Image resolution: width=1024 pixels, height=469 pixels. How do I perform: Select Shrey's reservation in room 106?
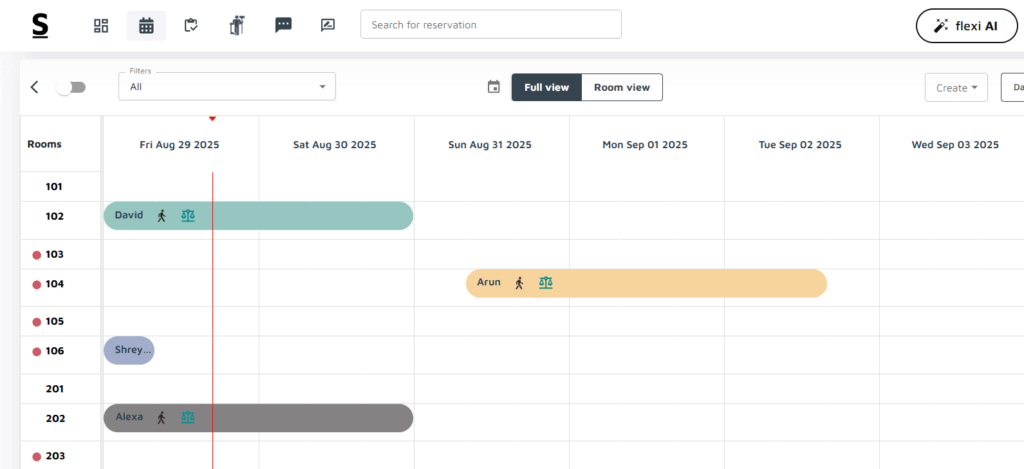pos(129,350)
